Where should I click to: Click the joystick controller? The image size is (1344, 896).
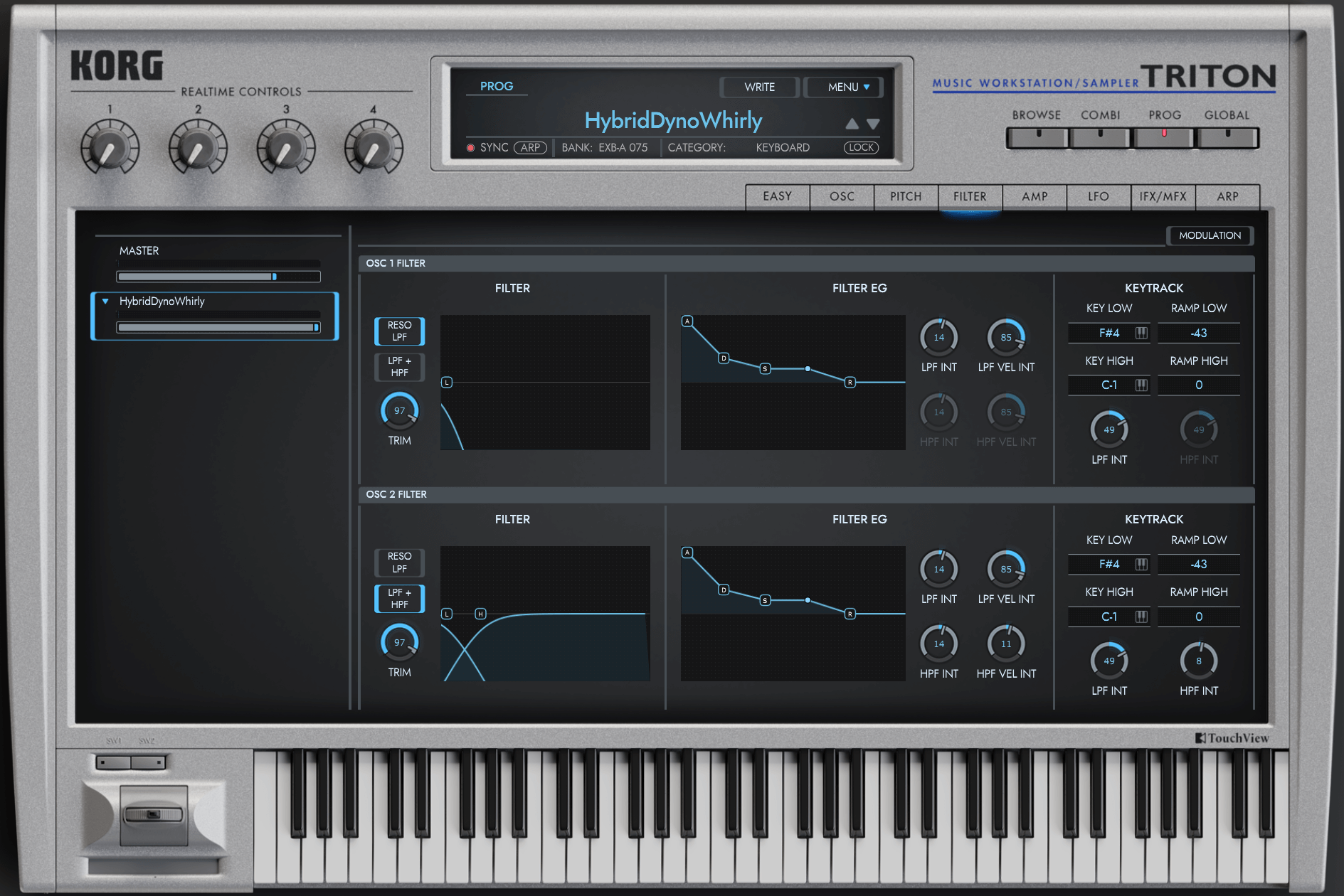pyautogui.click(x=154, y=815)
